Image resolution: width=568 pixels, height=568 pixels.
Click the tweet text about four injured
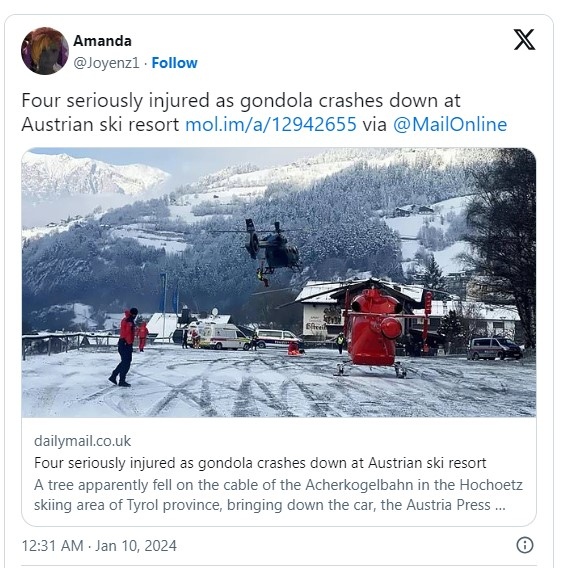[264, 112]
